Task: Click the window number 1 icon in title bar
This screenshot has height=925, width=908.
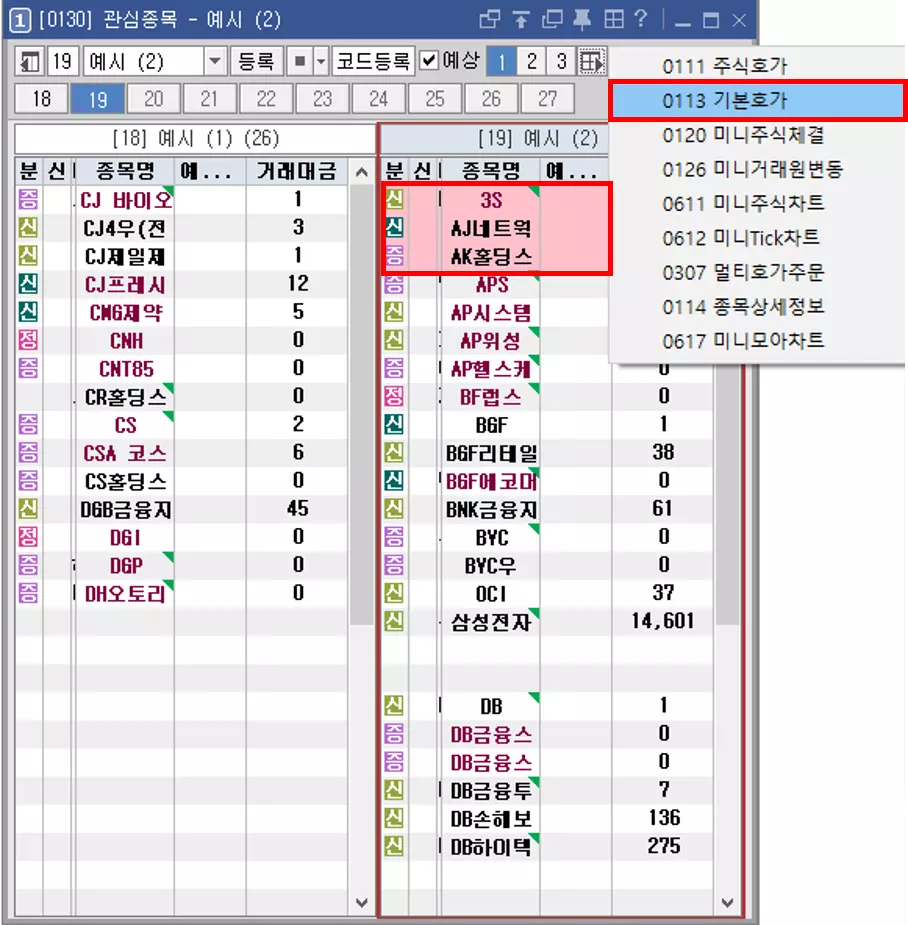Action: click(19, 21)
